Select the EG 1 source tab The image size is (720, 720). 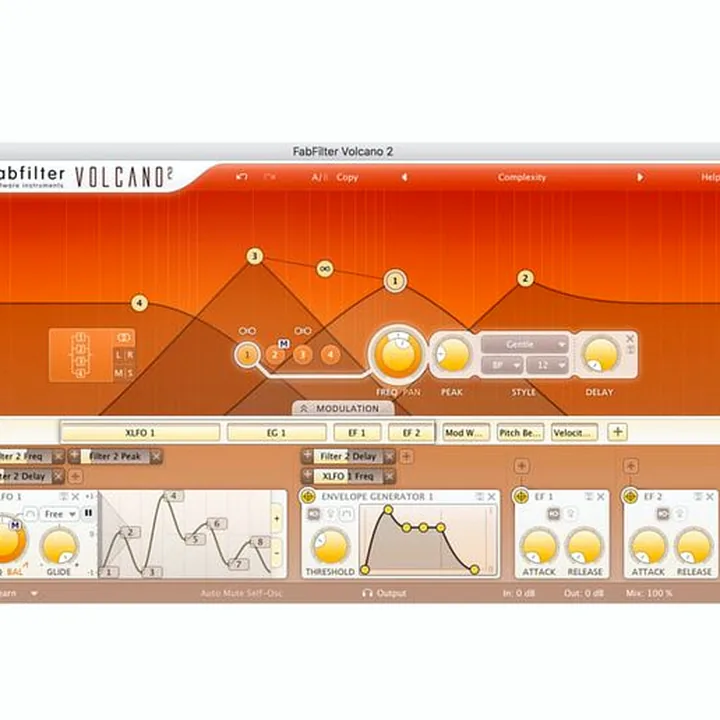point(276,433)
